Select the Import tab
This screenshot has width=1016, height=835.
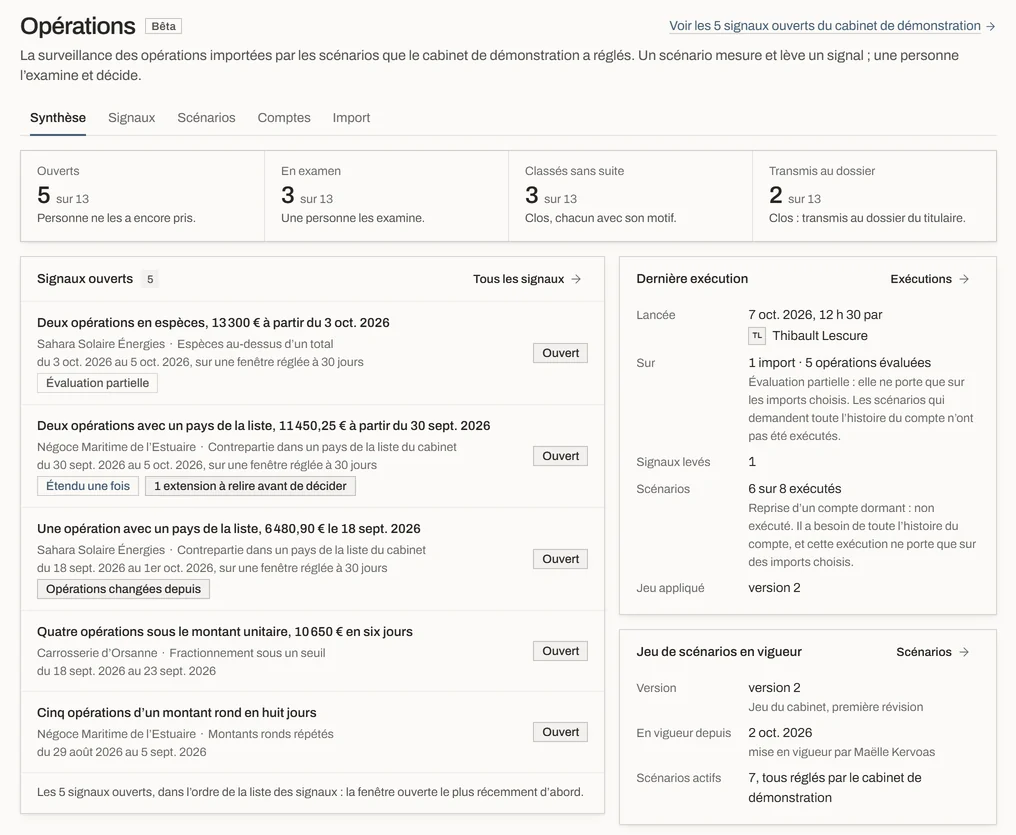[x=351, y=117]
